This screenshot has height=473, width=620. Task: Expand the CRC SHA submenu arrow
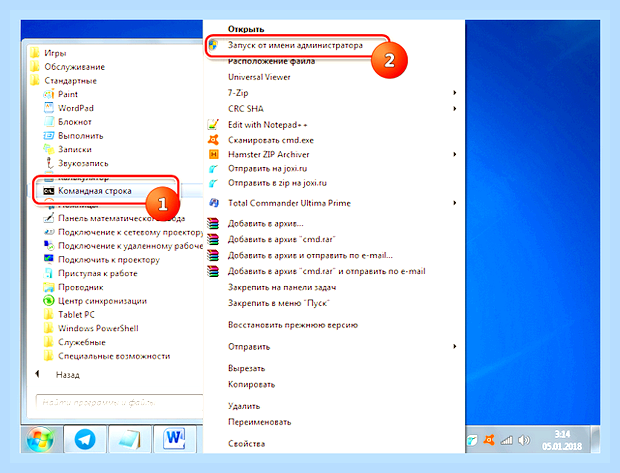pos(455,108)
